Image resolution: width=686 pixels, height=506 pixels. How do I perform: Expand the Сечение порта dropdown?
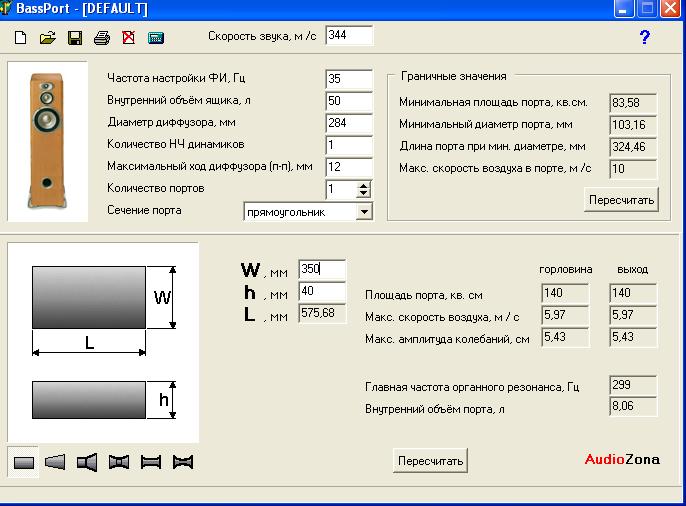(x=363, y=211)
